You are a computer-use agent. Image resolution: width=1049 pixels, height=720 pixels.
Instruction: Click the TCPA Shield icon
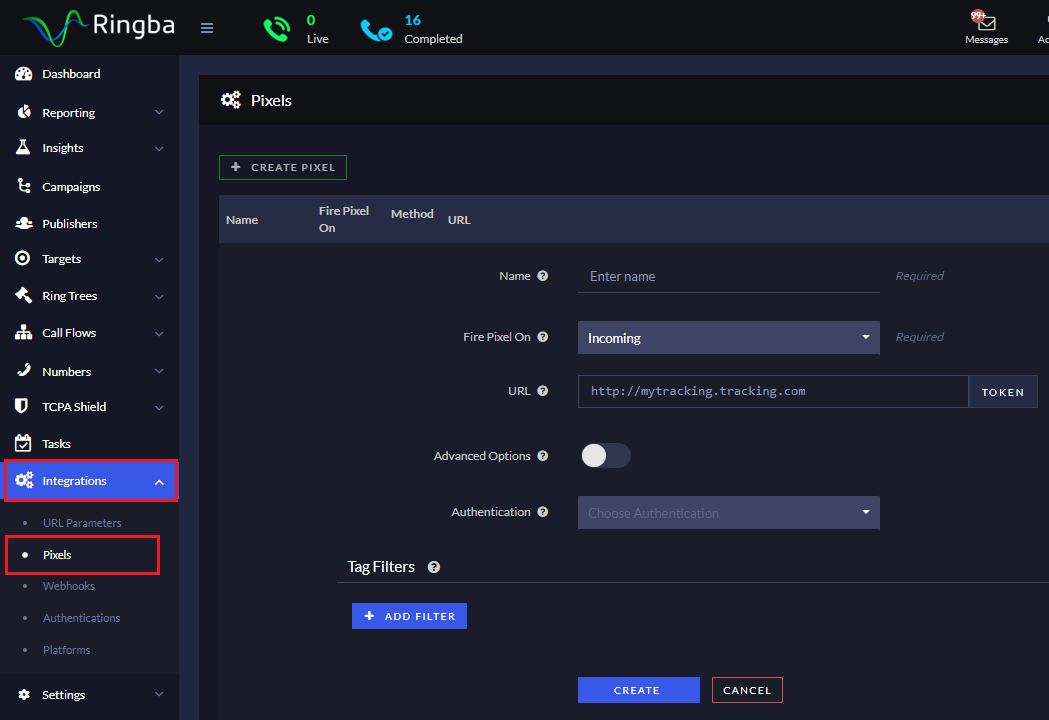tap(21, 406)
